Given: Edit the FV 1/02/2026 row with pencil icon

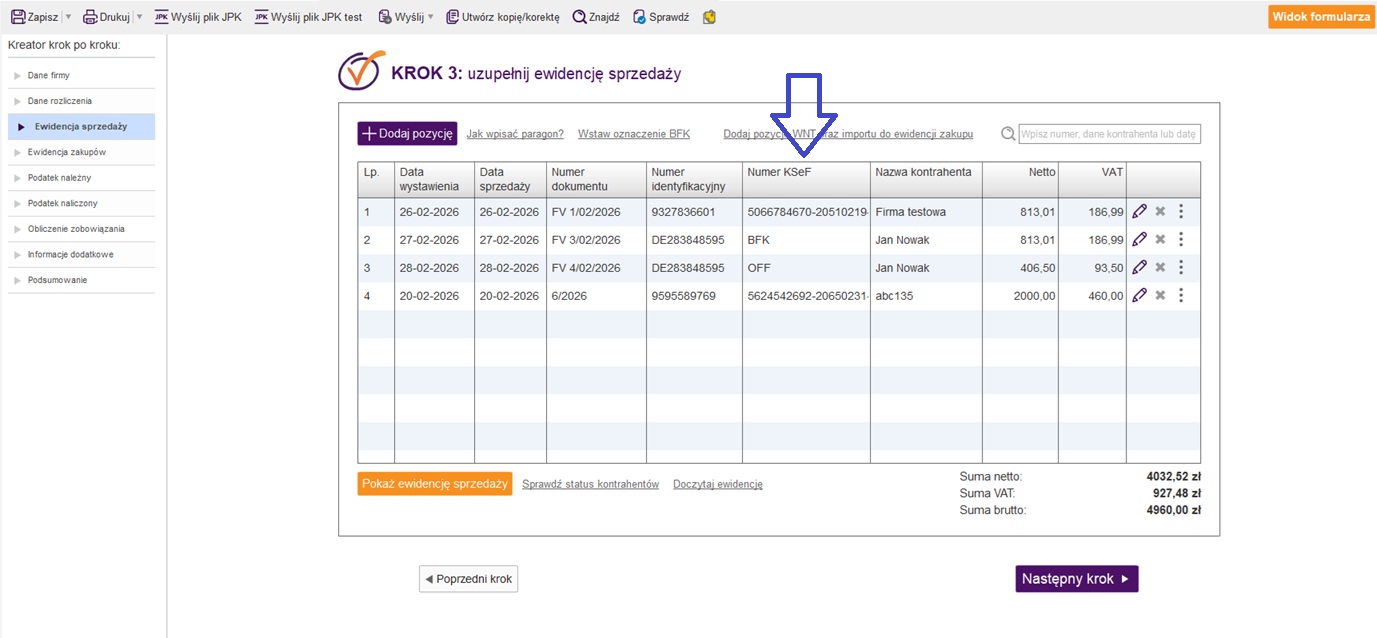Looking at the screenshot, I should [1139, 212].
